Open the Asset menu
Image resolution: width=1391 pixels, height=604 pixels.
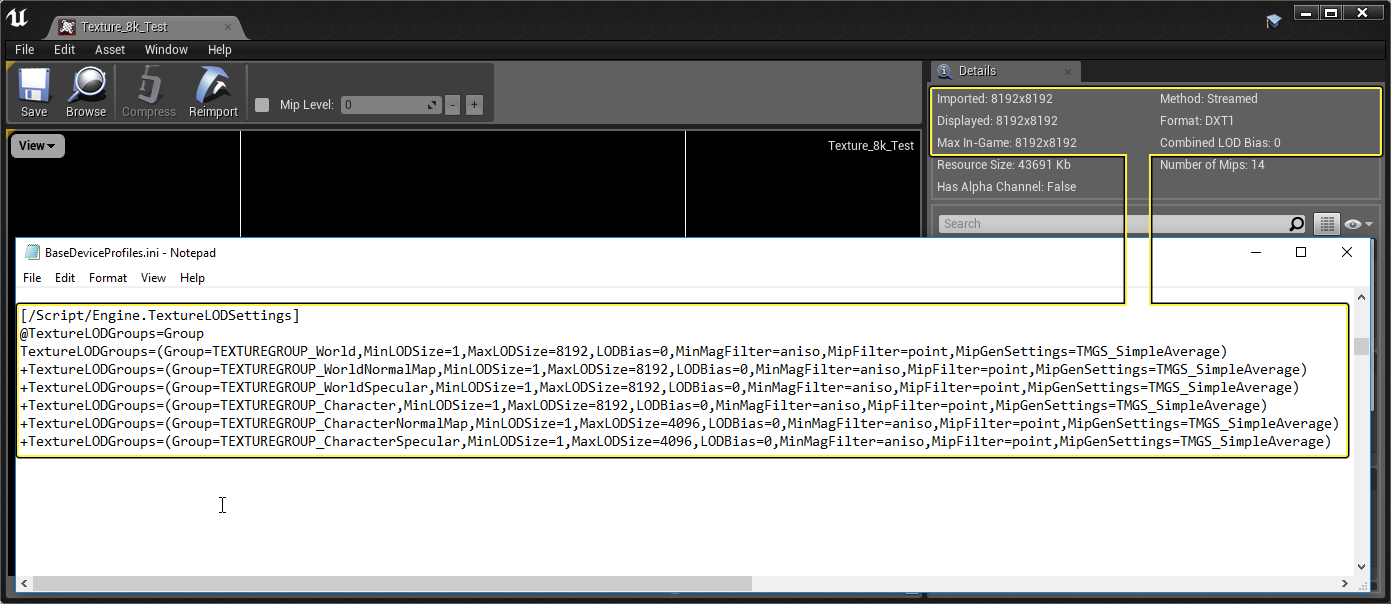(110, 50)
